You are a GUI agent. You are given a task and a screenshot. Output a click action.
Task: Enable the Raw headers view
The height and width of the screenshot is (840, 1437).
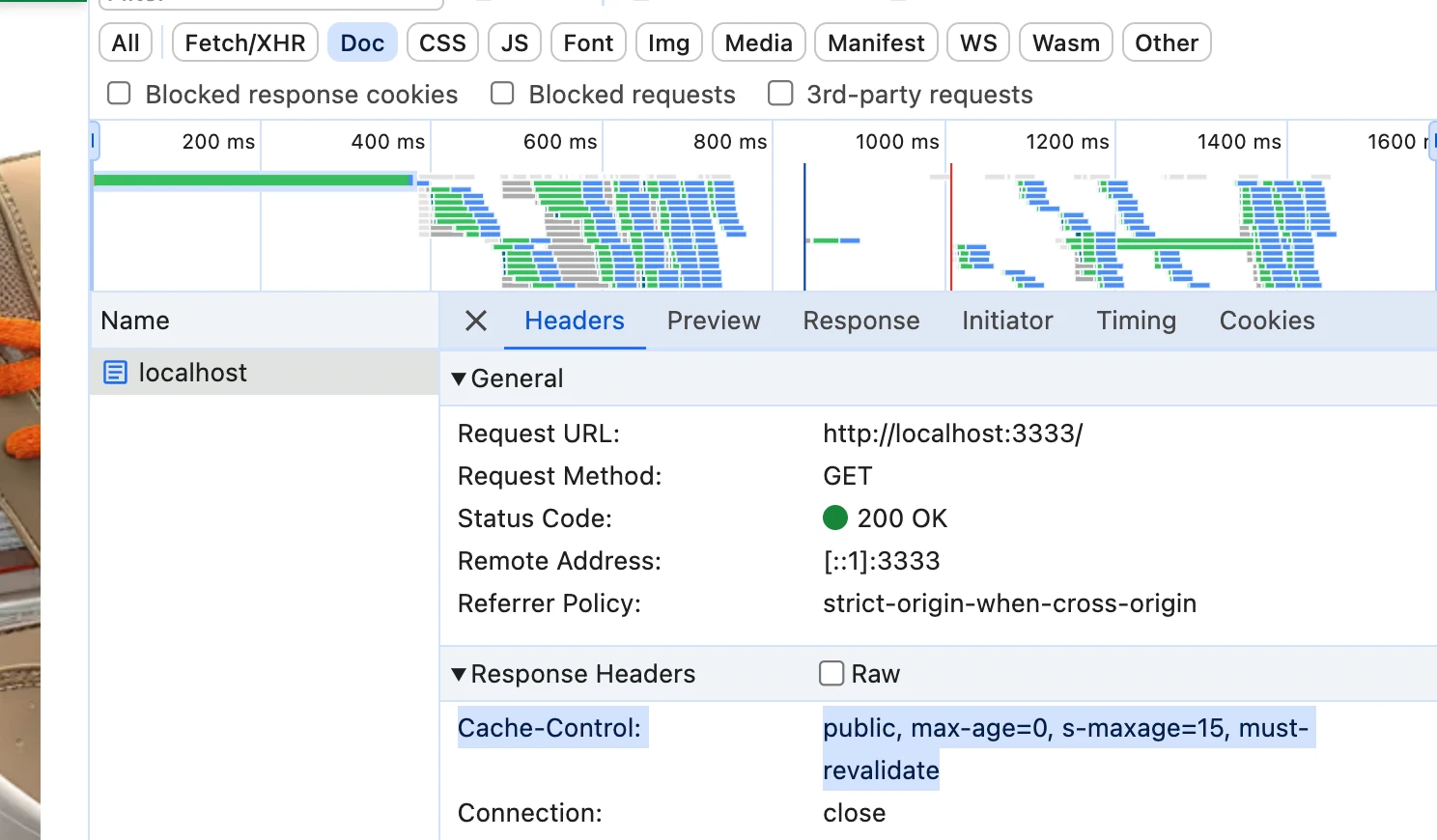coord(831,673)
